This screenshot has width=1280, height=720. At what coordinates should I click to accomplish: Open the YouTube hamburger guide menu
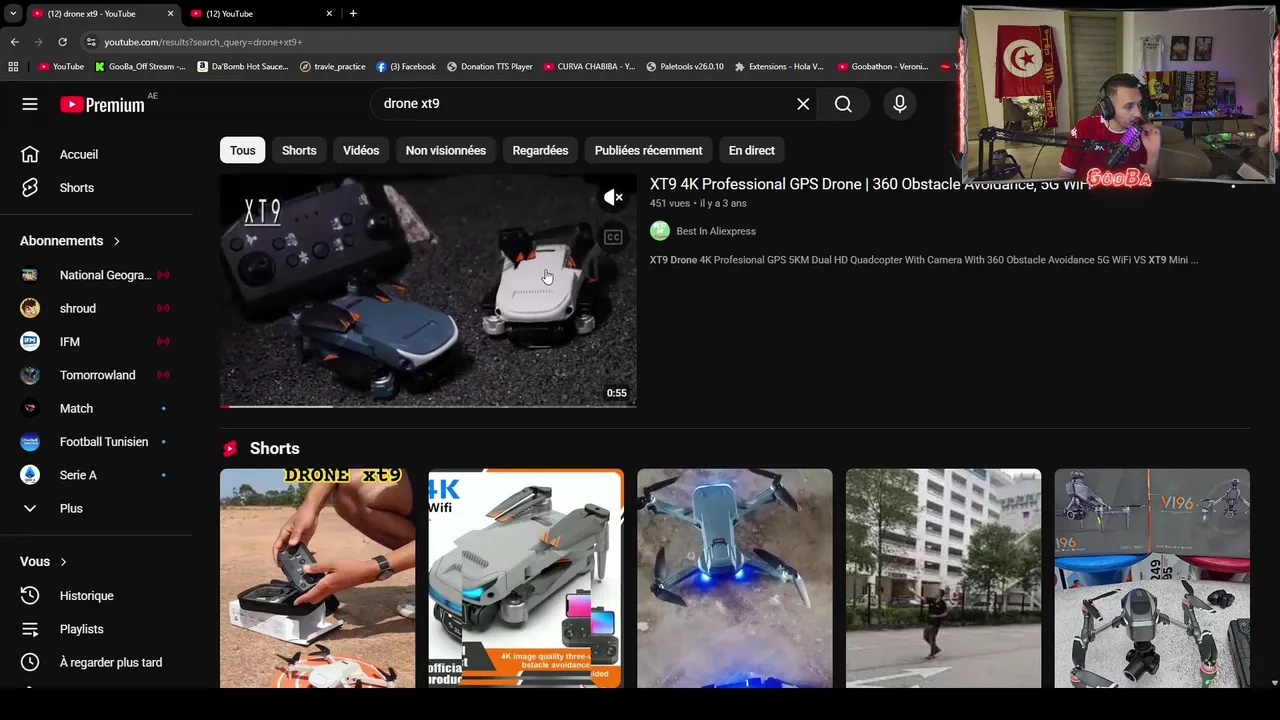pyautogui.click(x=30, y=104)
